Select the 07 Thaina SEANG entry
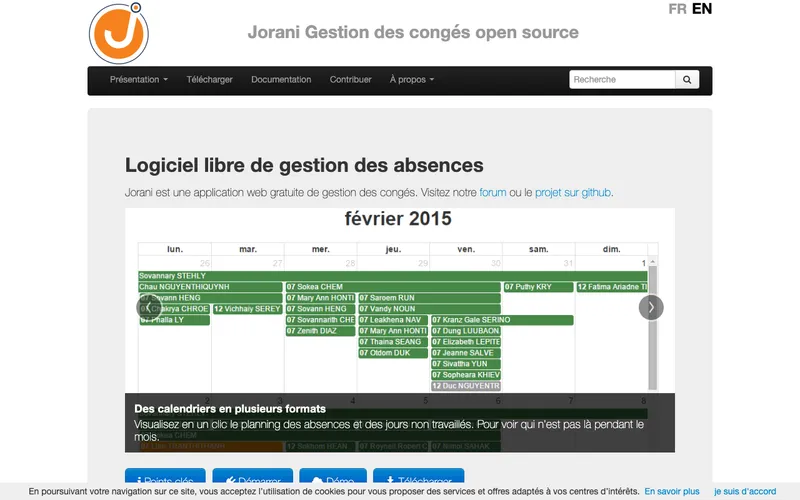 coord(393,342)
